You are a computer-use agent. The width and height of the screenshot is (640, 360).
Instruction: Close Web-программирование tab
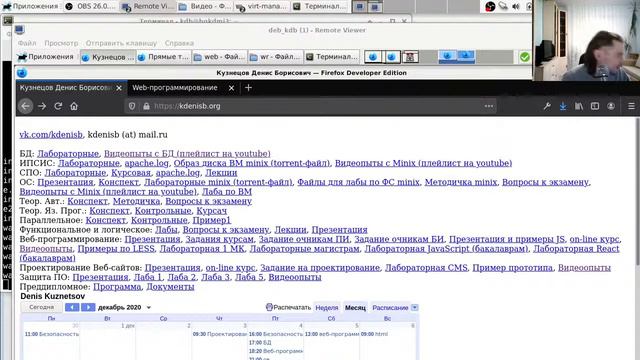click(231, 88)
